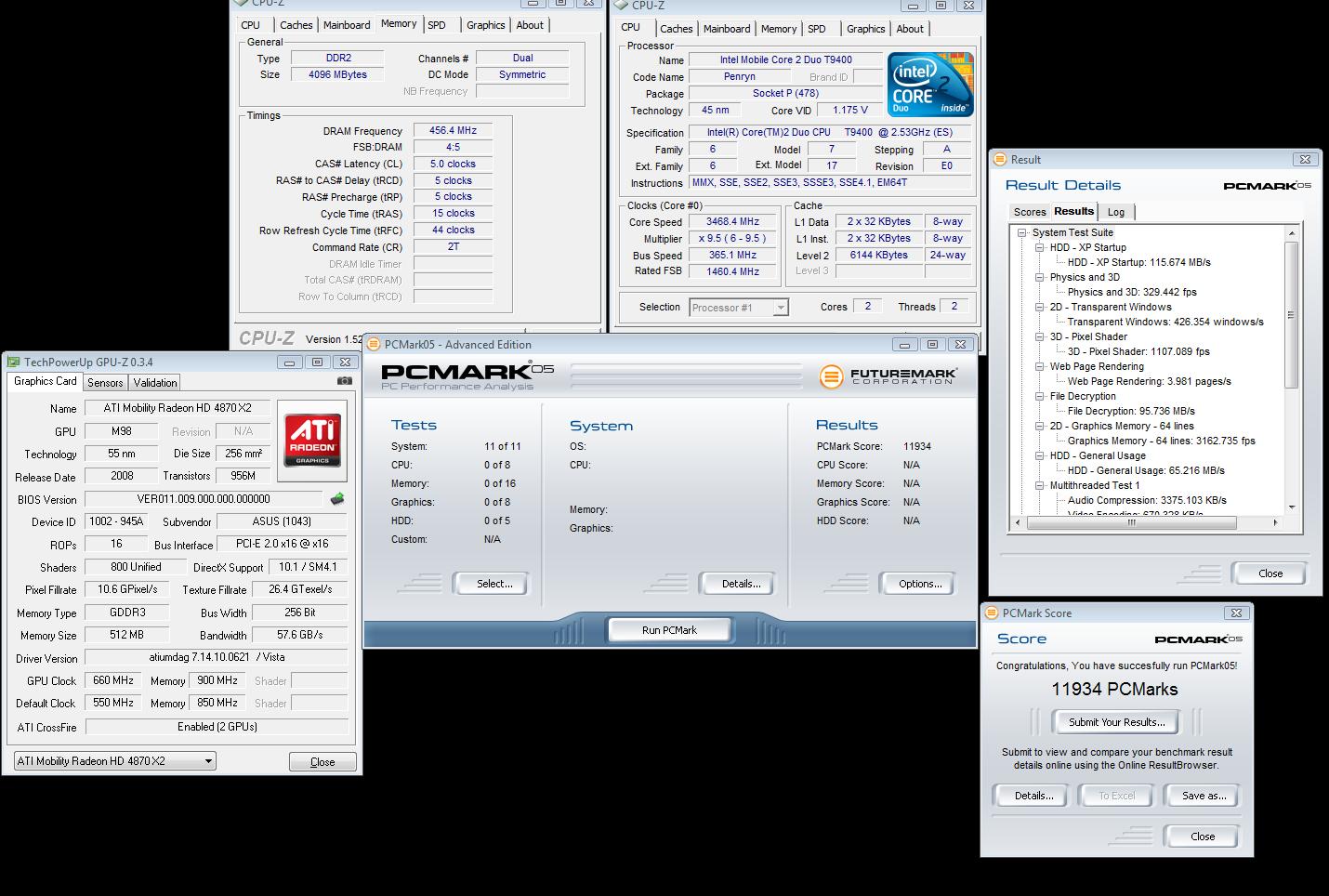Image resolution: width=1329 pixels, height=896 pixels.
Task: Collapse the Web Page Rendering node
Action: point(1040,367)
